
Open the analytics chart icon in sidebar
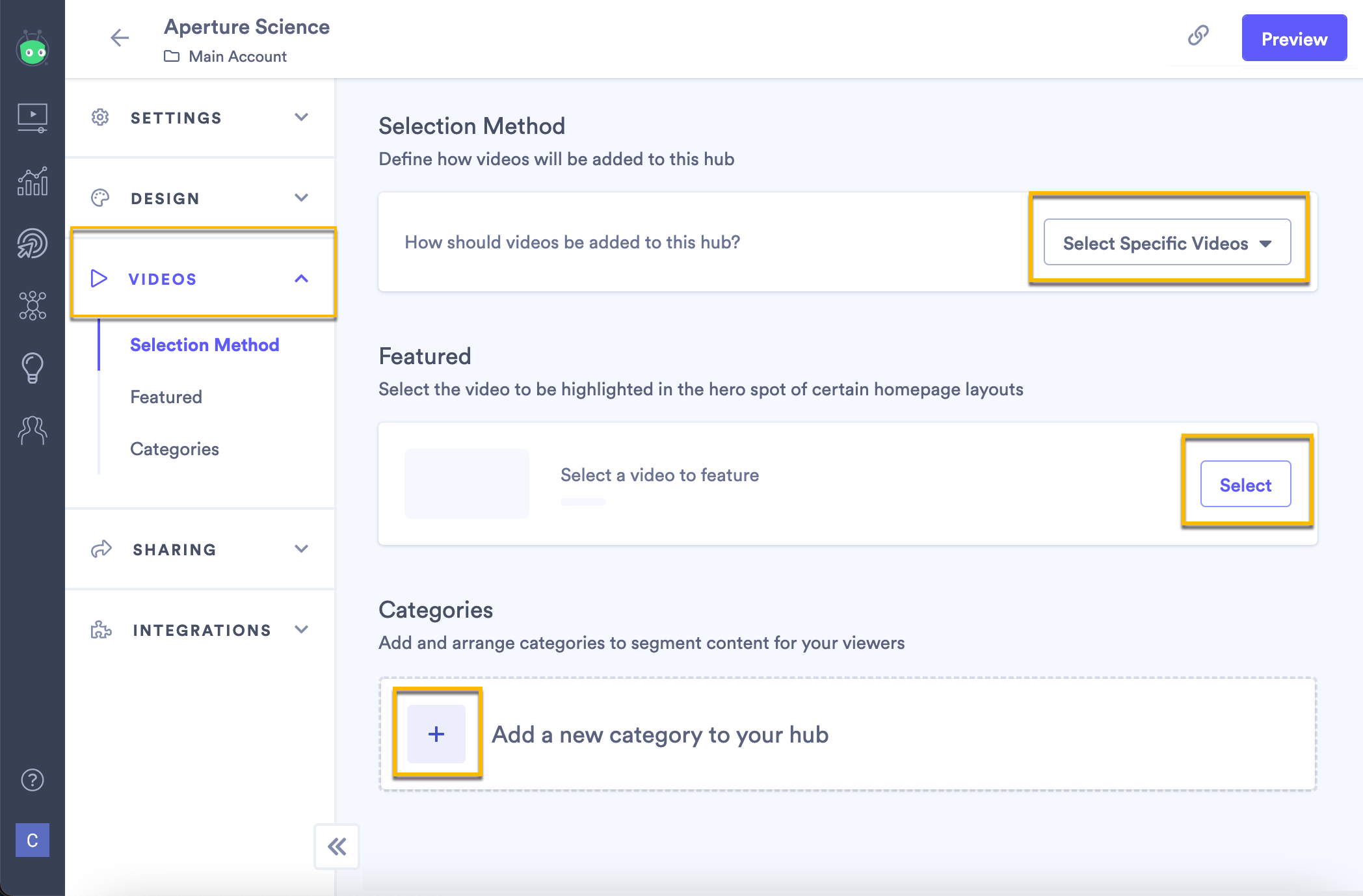pyautogui.click(x=33, y=181)
